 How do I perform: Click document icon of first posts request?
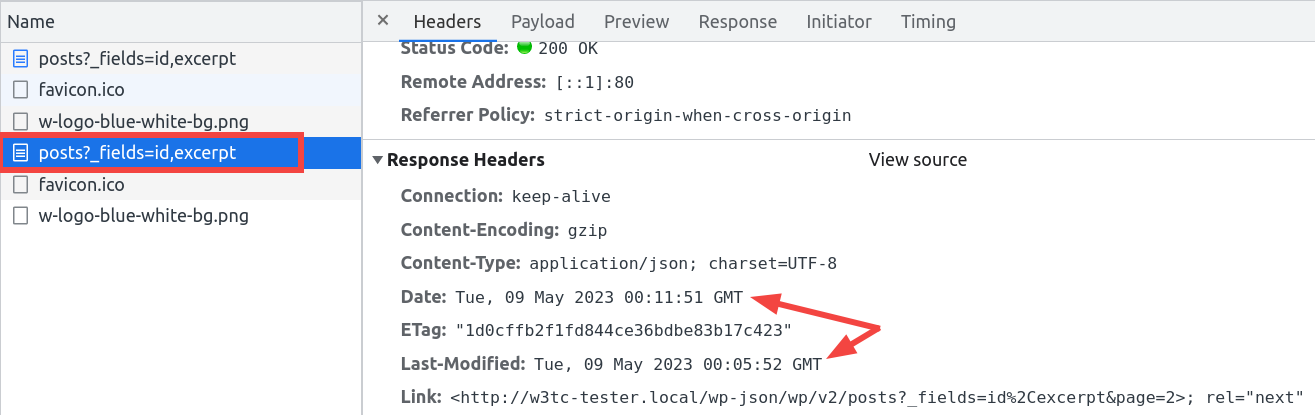[21, 59]
